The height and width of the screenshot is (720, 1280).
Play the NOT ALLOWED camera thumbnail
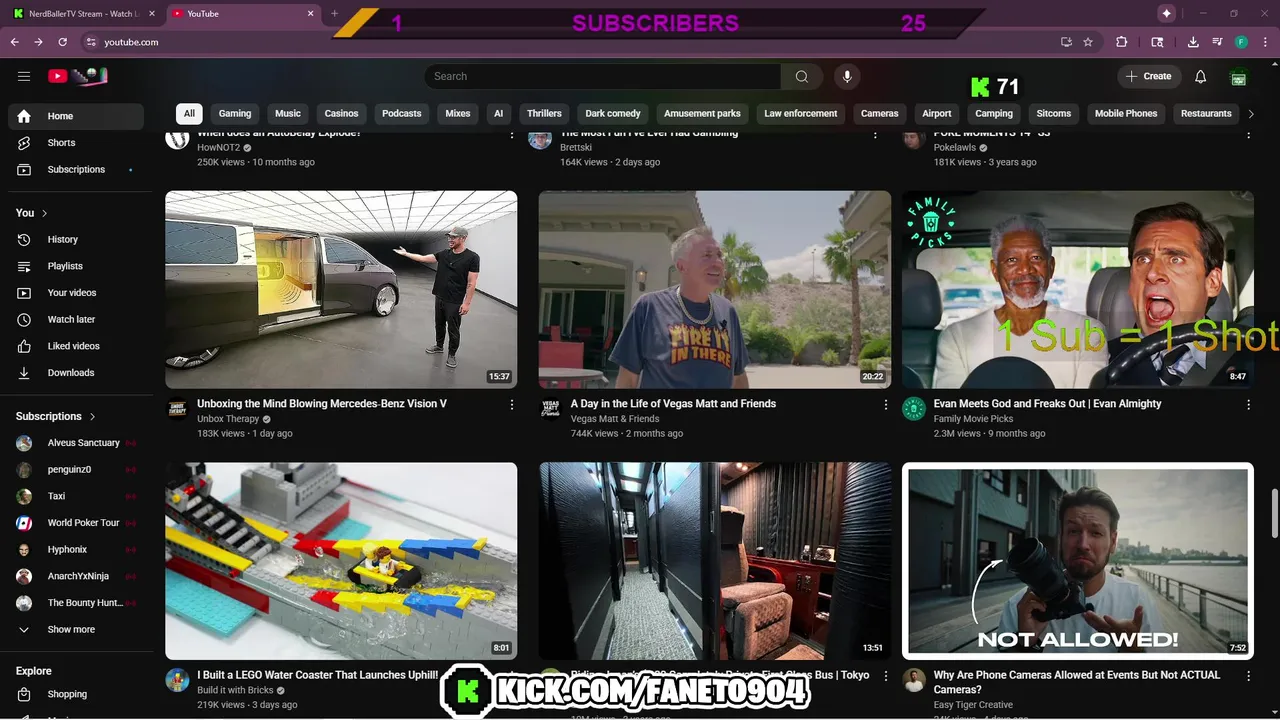(1078, 561)
